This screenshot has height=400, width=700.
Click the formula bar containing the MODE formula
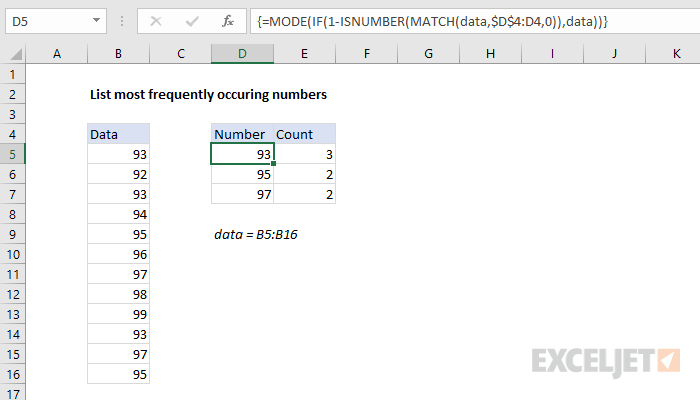pos(475,21)
